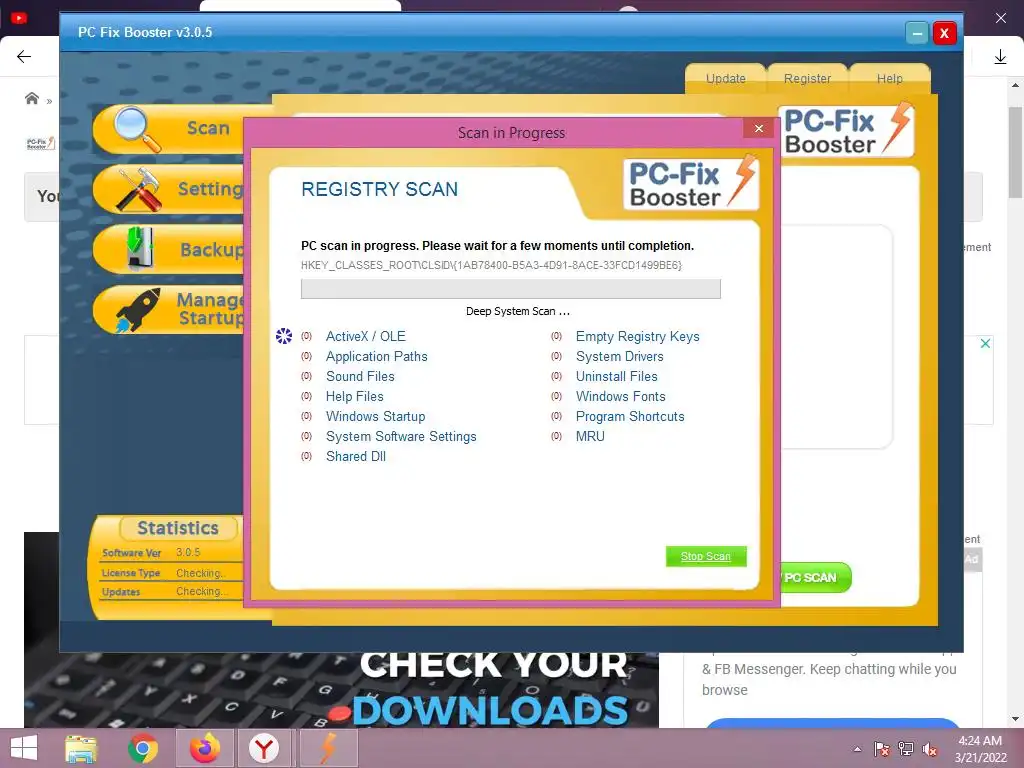Click the Windows Fonts scan category

pyautogui.click(x=620, y=396)
